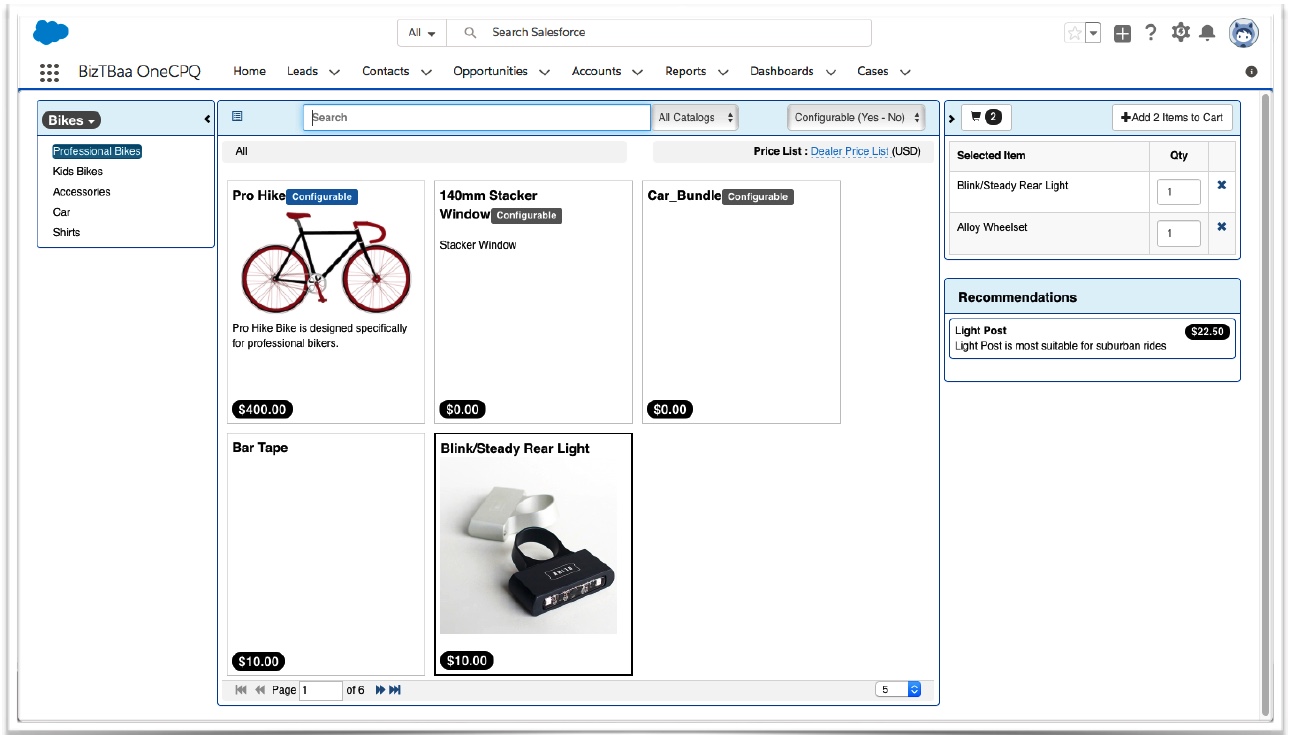
Task: Go to next page of products
Action: pyautogui.click(x=380, y=690)
